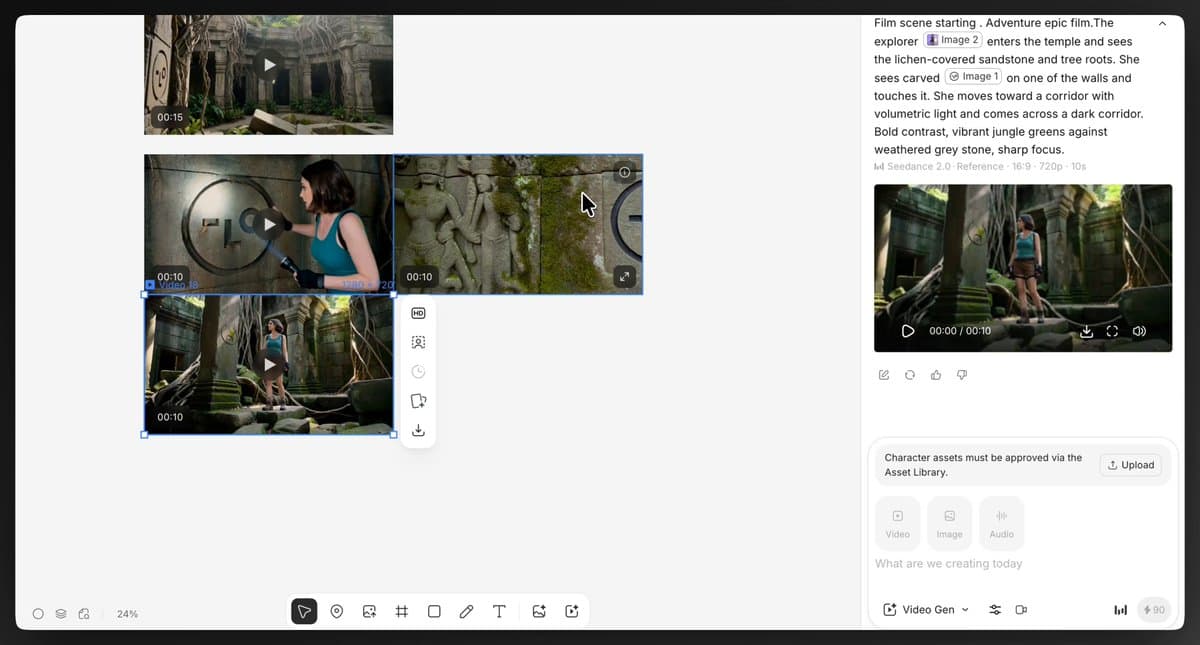1200x645 pixels.
Task: Click the 24% zoom level
Action: pyautogui.click(x=128, y=614)
